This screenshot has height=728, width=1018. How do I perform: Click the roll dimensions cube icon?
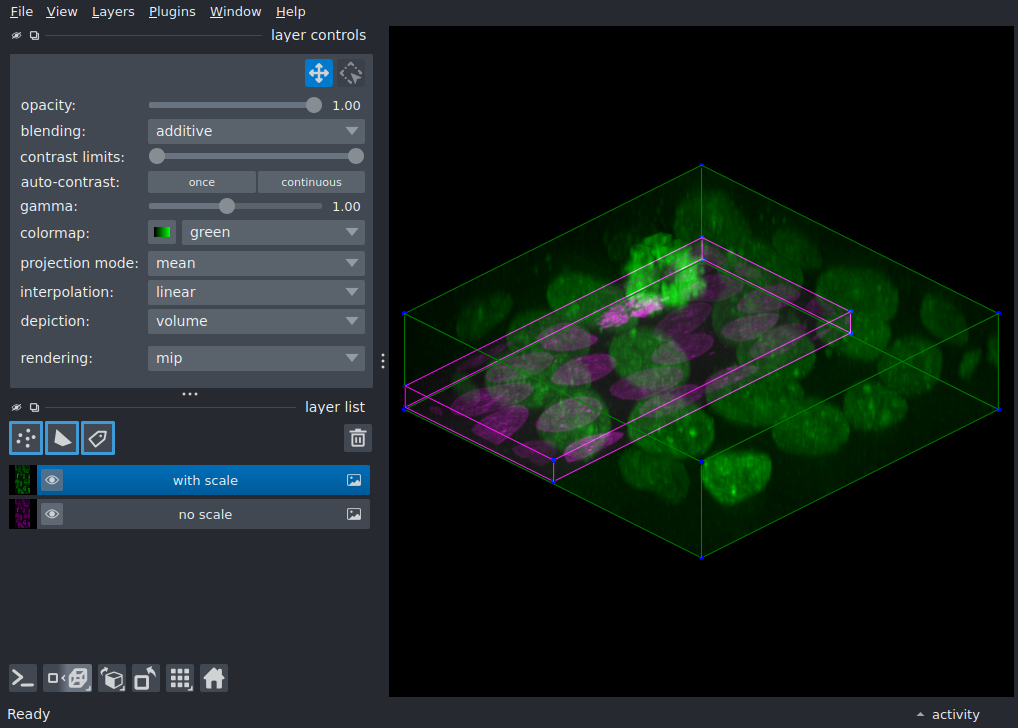click(x=112, y=679)
